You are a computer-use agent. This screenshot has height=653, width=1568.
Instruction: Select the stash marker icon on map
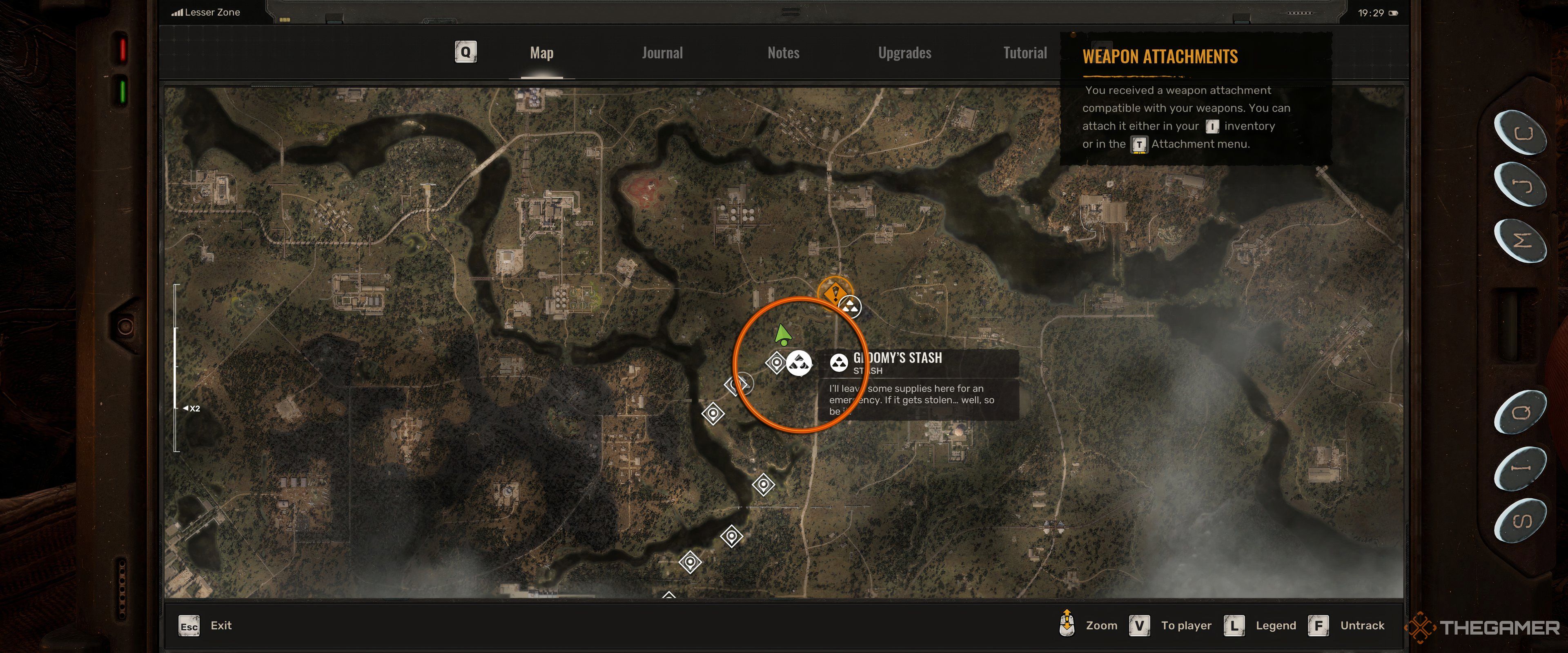click(x=800, y=362)
